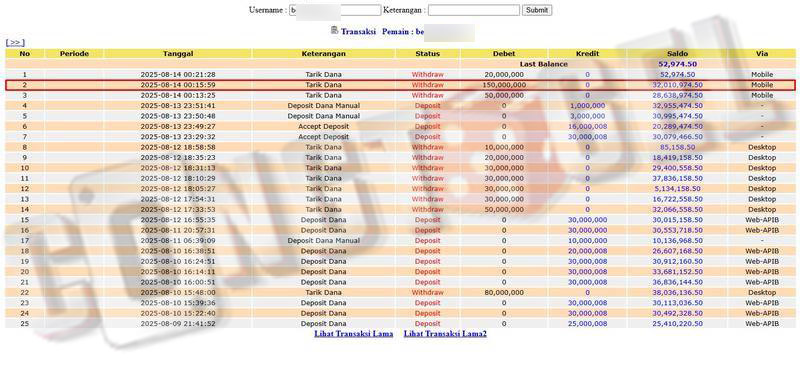Click the Transaksi heading link
Image resolution: width=800 pixels, height=368 pixels.
pyautogui.click(x=358, y=32)
